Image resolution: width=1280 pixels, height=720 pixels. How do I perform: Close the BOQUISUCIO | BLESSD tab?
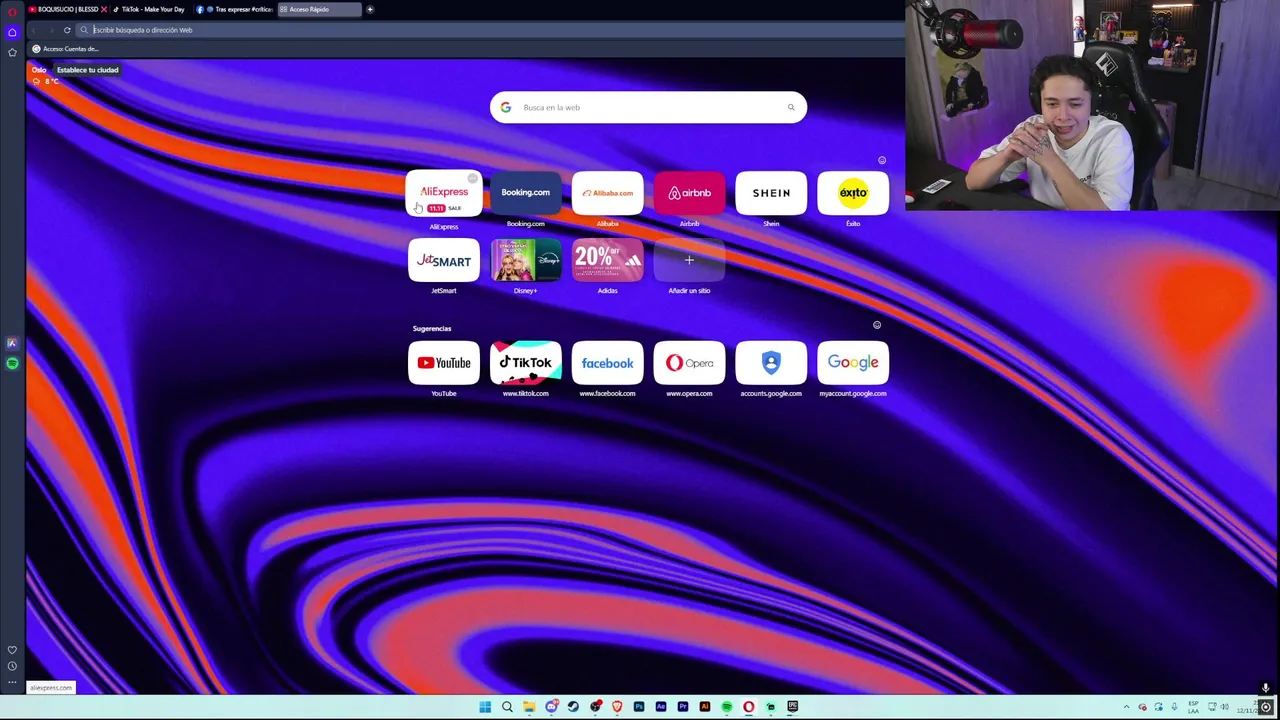pos(103,9)
